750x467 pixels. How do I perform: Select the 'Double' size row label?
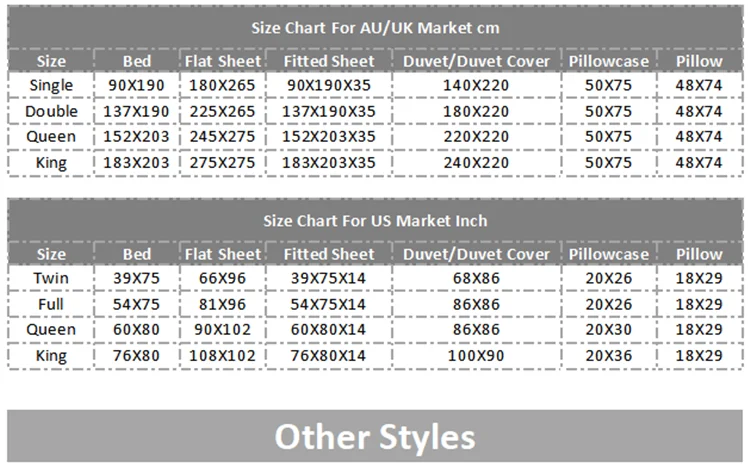coord(51,110)
